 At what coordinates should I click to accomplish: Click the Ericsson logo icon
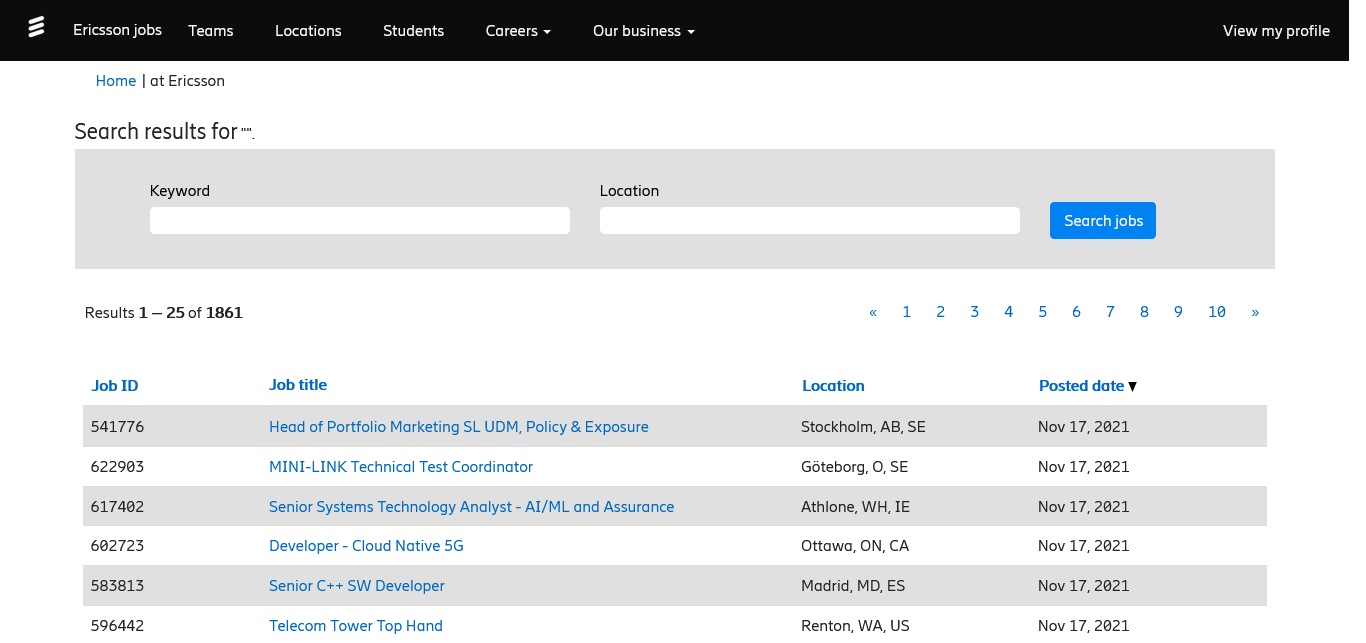[36, 27]
